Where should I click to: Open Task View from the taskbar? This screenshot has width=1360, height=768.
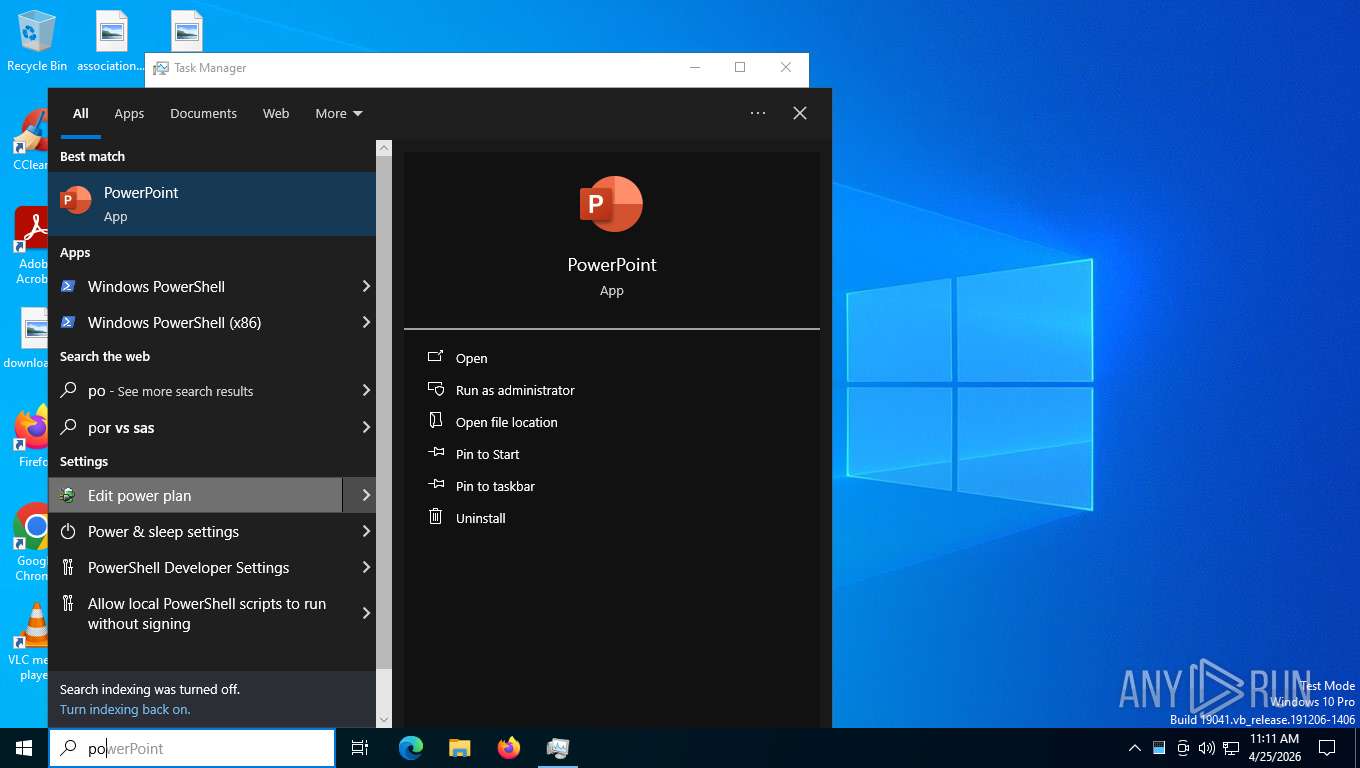360,748
